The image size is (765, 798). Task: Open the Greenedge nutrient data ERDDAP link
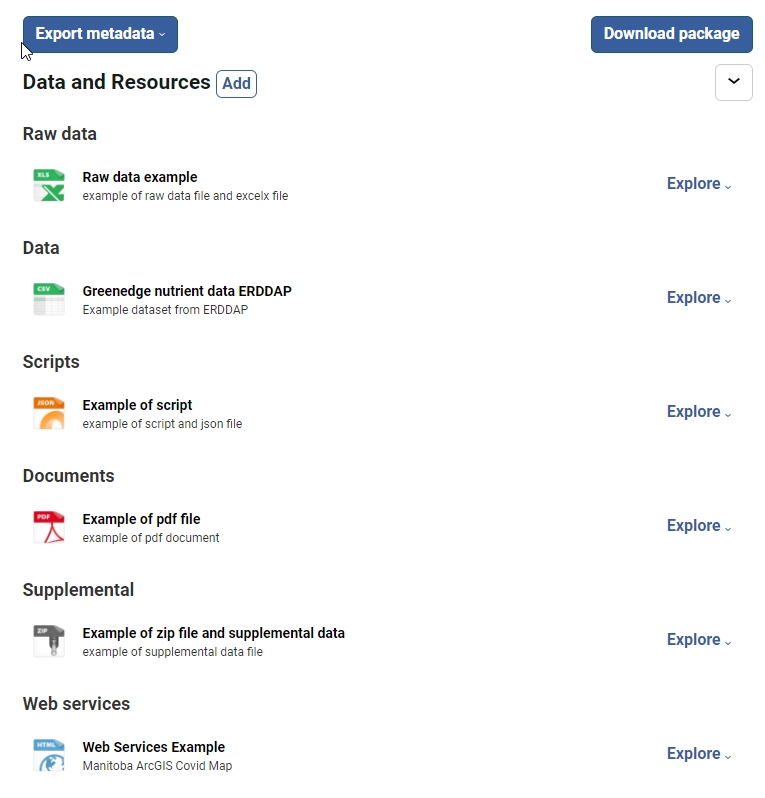[187, 291]
